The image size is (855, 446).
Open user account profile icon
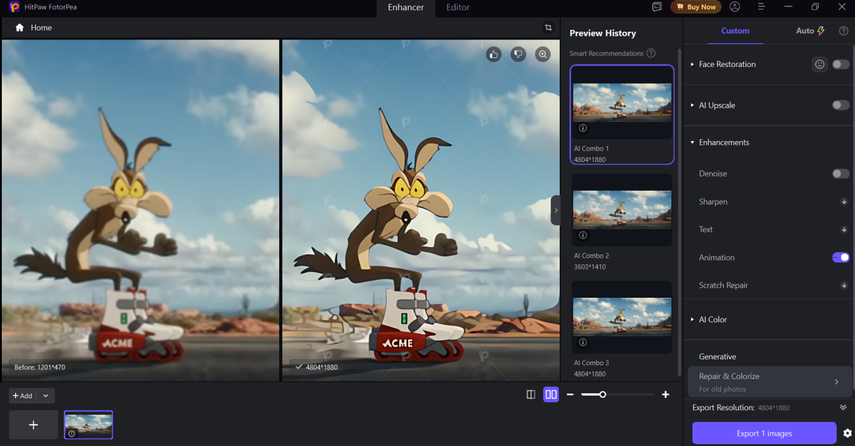point(735,7)
